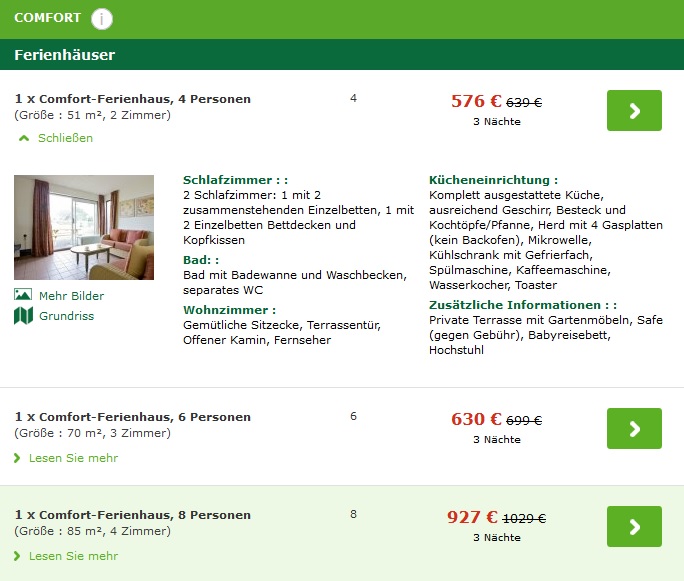Click the 630 € price

point(476,419)
